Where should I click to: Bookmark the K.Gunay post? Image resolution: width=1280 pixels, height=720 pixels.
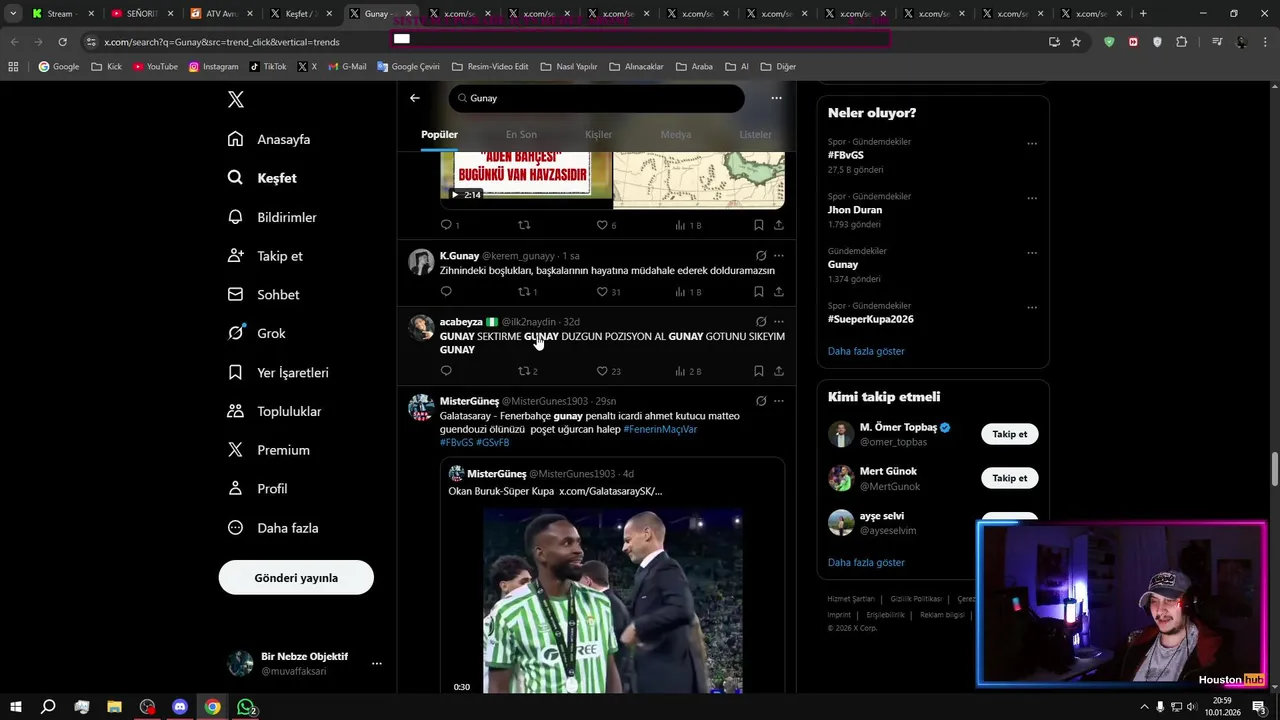(x=758, y=292)
